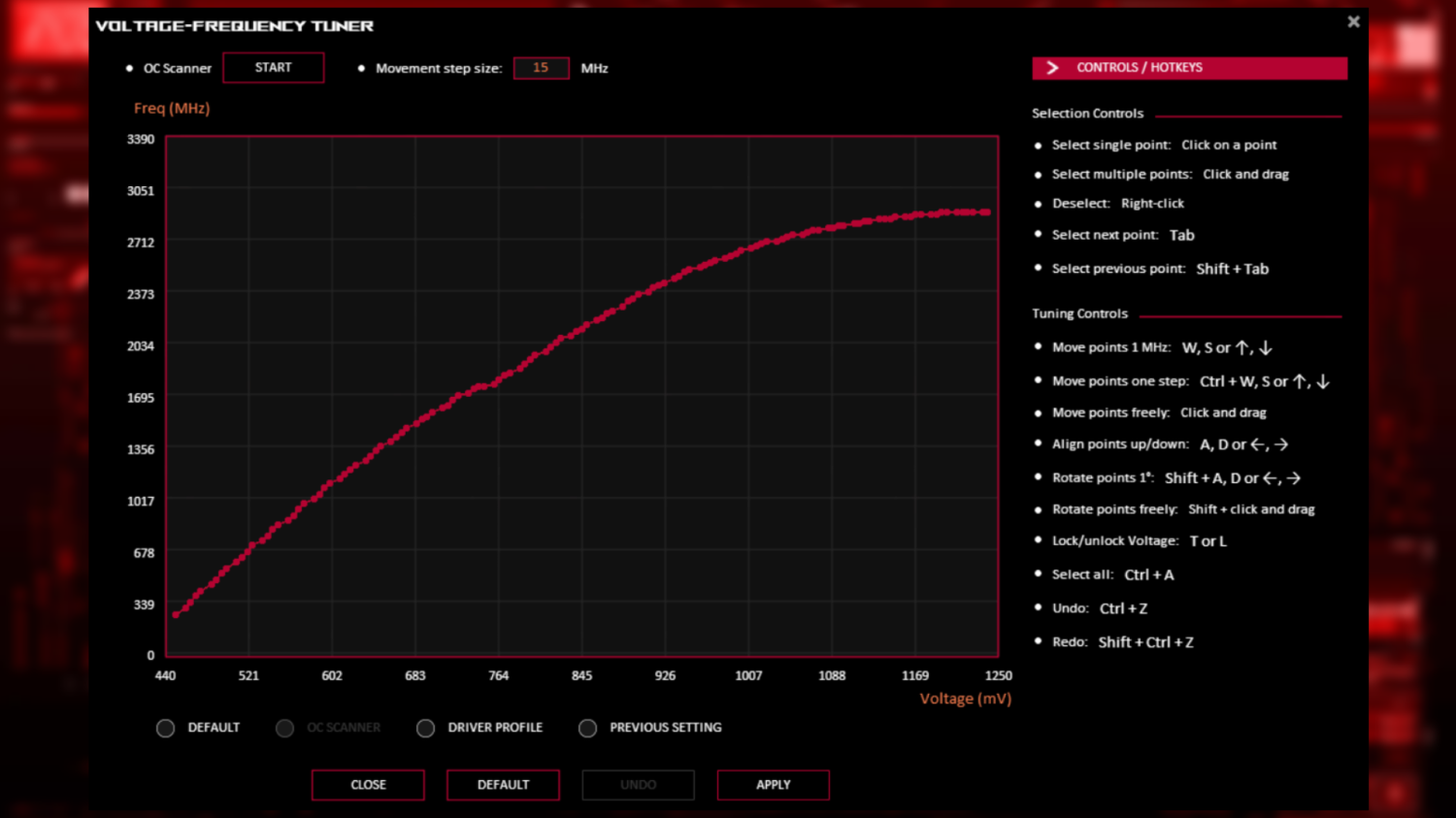1456x818 pixels.
Task: Click the UNDO button
Action: pos(638,785)
